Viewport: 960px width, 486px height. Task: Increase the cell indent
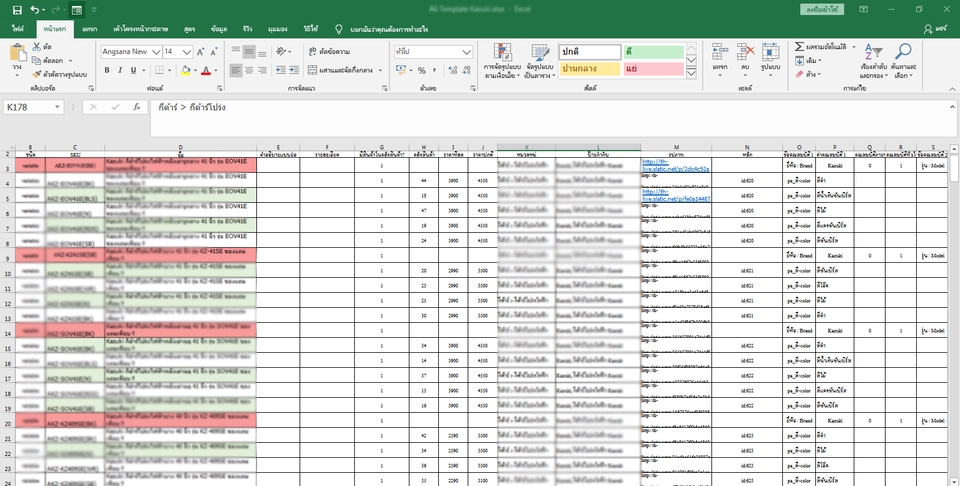[294, 70]
